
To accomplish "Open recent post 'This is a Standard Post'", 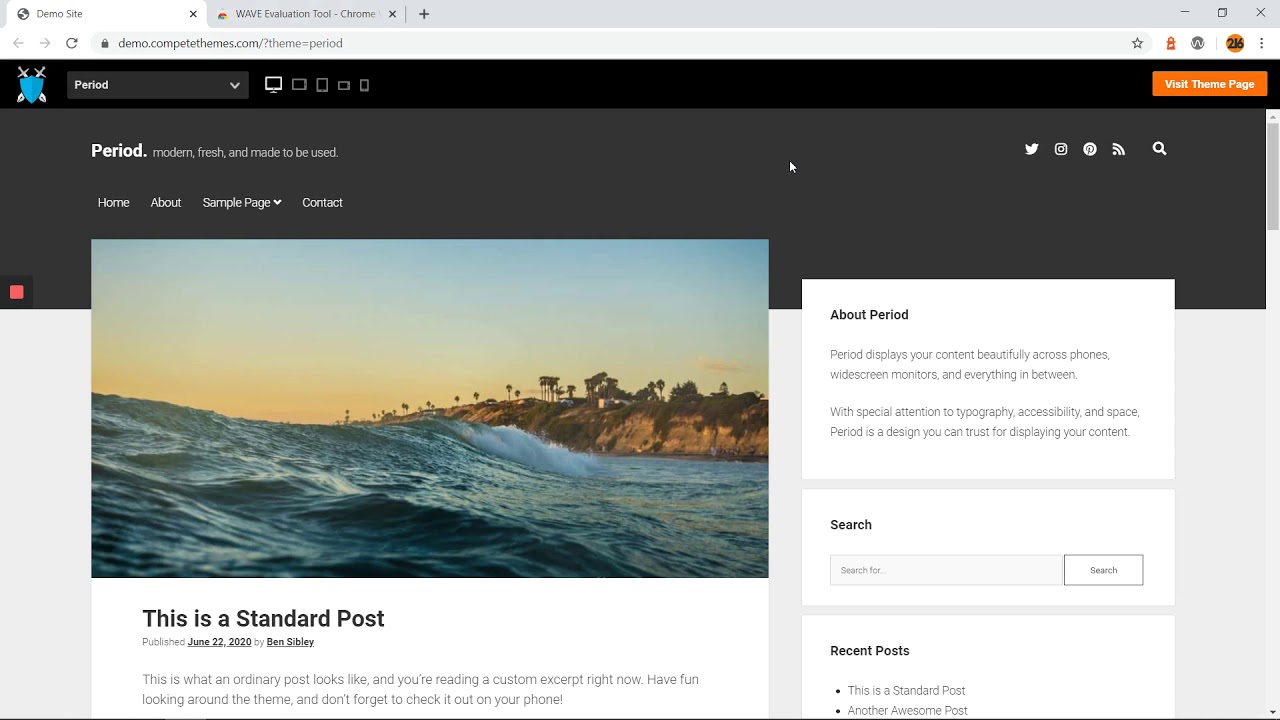I will 906,691.
